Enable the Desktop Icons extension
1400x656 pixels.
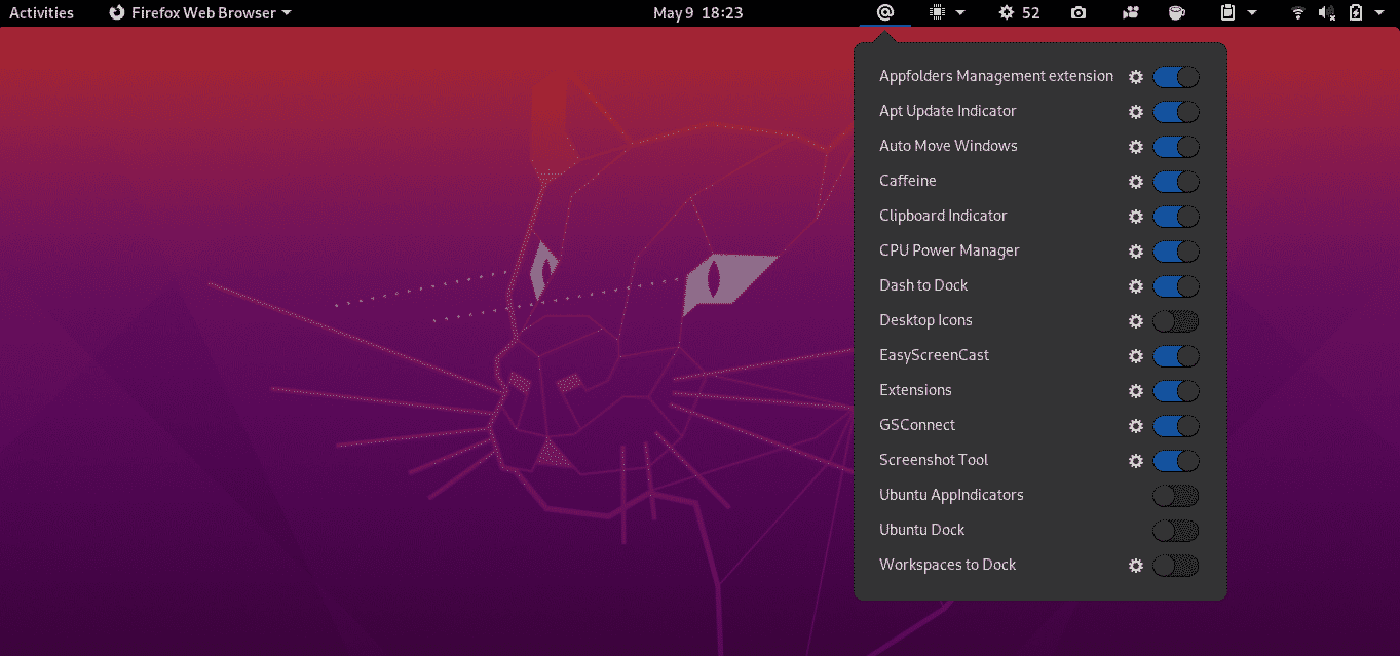pyautogui.click(x=1176, y=321)
